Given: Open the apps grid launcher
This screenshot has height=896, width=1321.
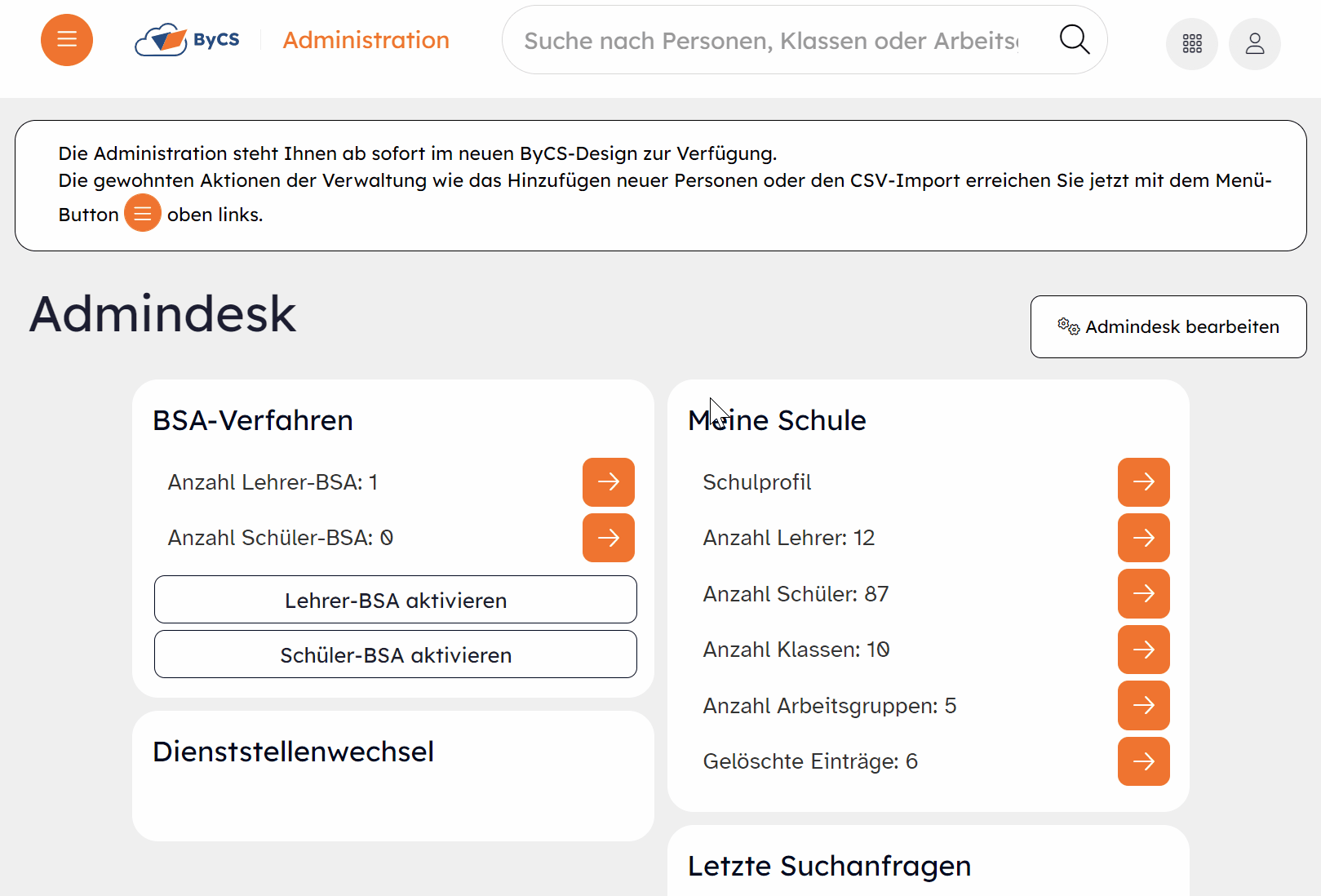Looking at the screenshot, I should 1191,43.
